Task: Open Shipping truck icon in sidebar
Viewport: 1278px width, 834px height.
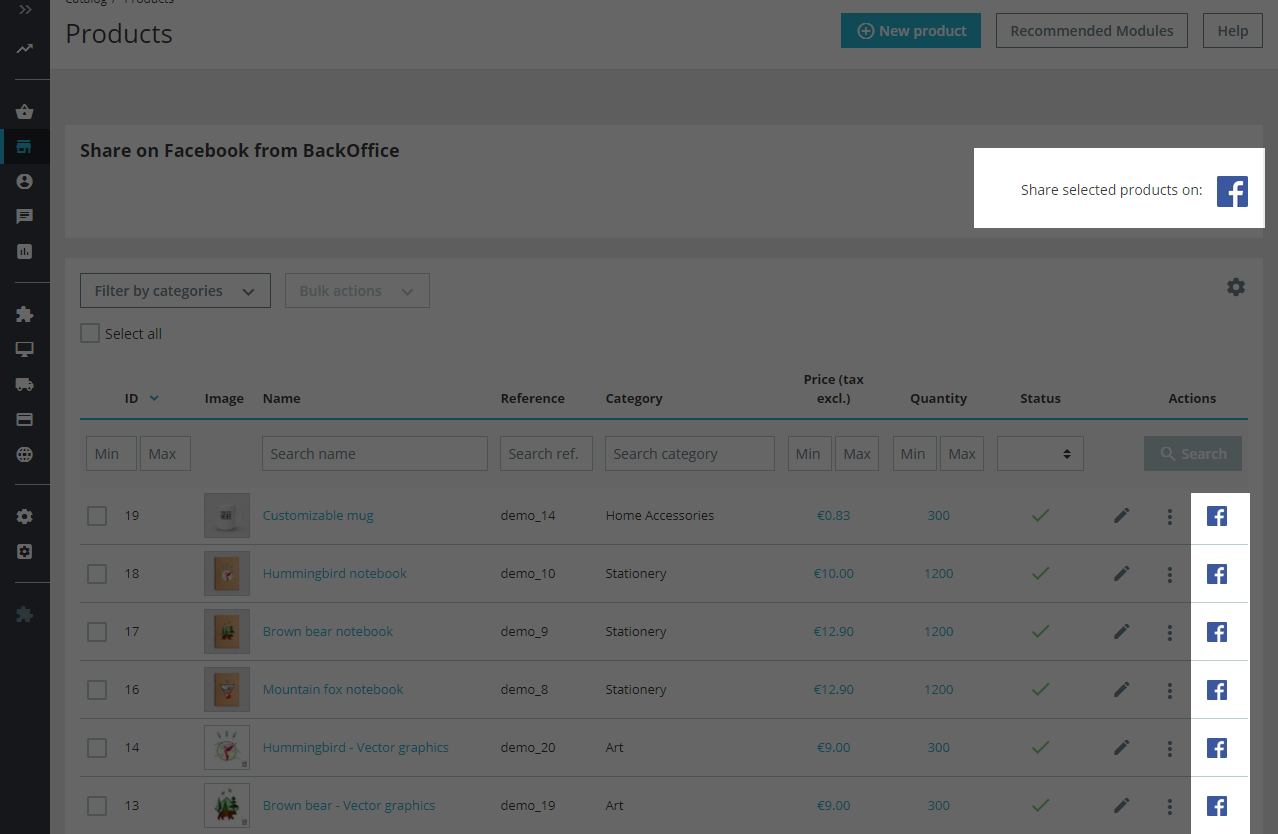Action: tap(25, 384)
